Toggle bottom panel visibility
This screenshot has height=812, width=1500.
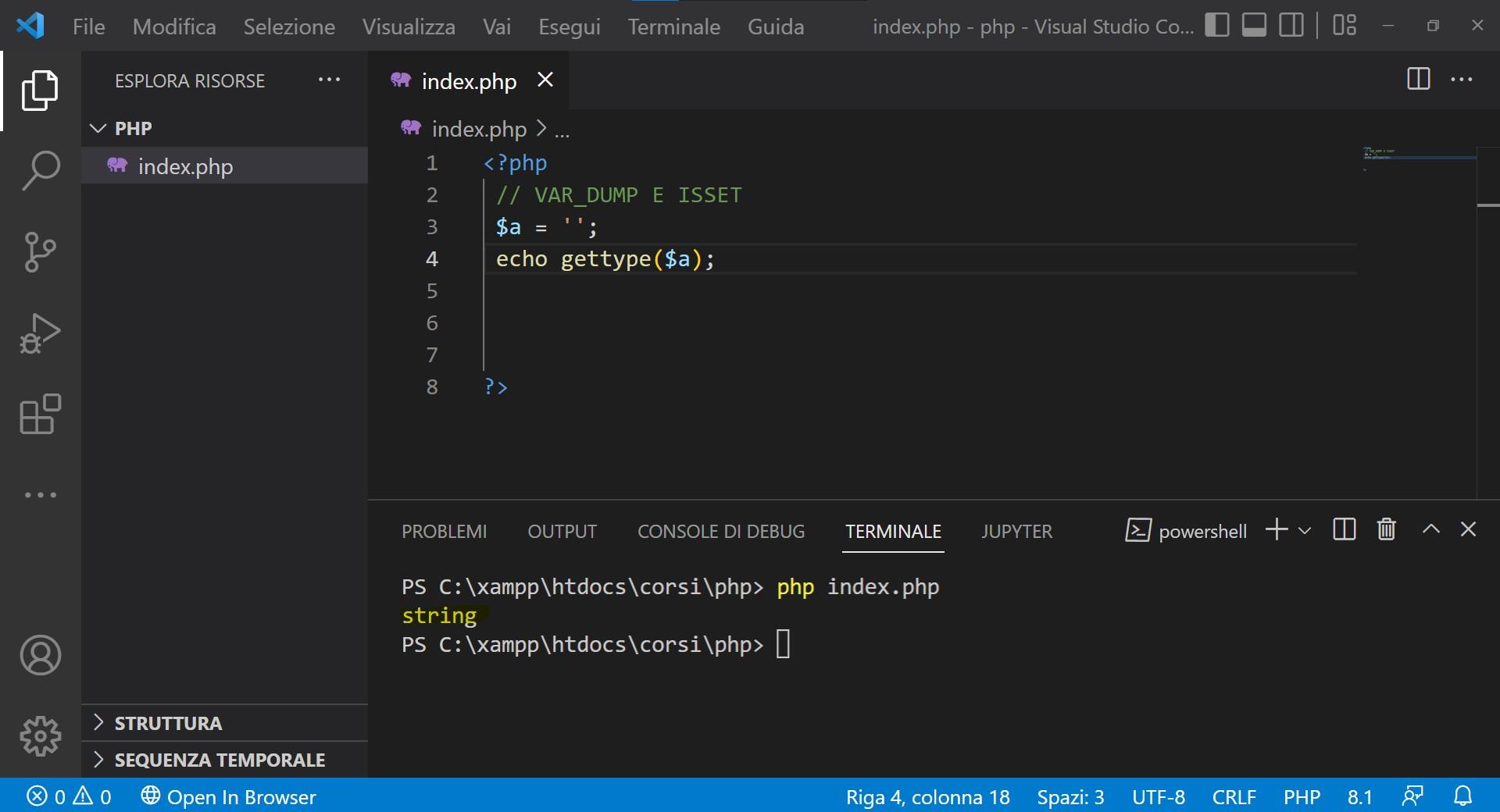(1254, 25)
